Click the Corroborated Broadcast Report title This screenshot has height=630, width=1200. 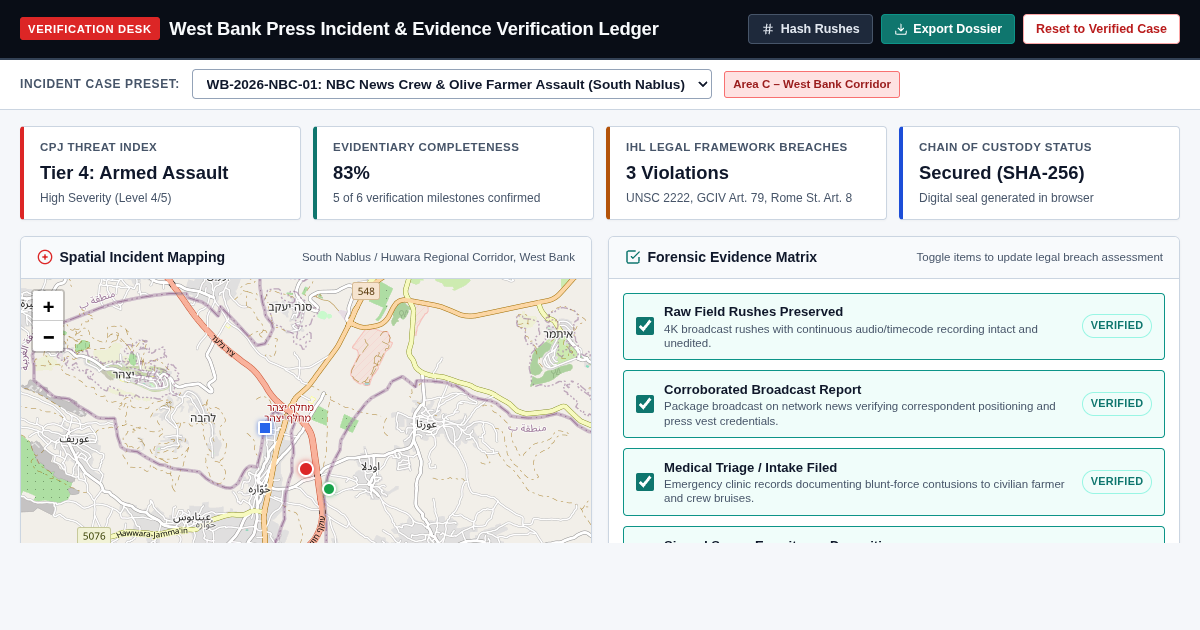[x=762, y=389]
